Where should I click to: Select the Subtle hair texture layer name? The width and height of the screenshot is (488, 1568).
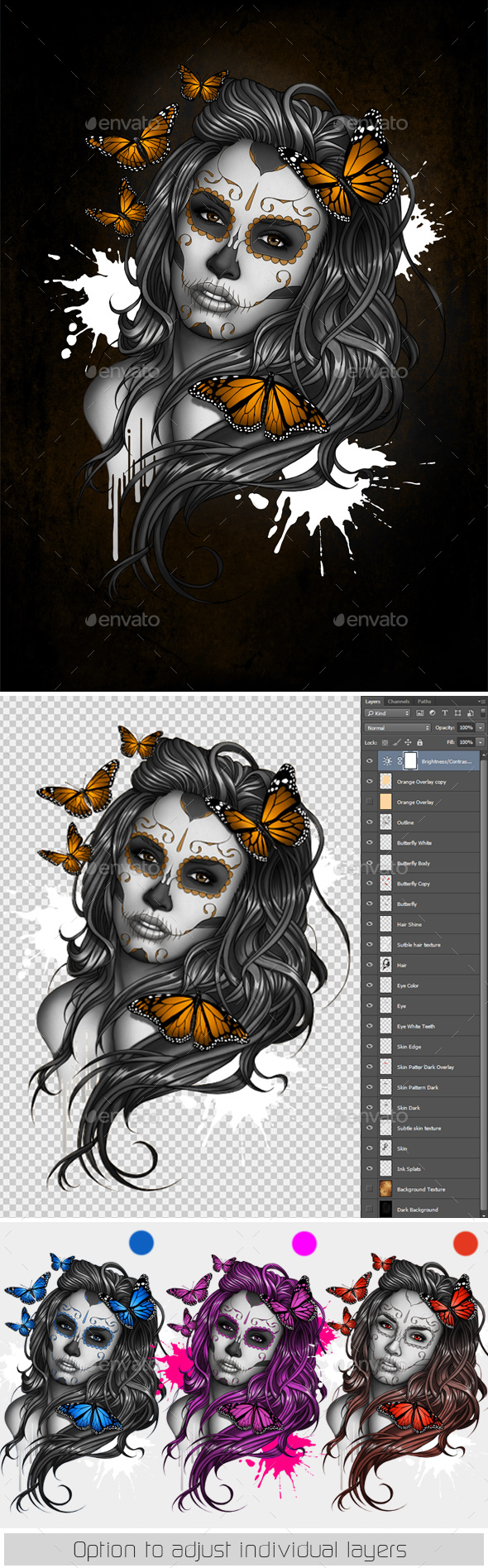(419, 944)
